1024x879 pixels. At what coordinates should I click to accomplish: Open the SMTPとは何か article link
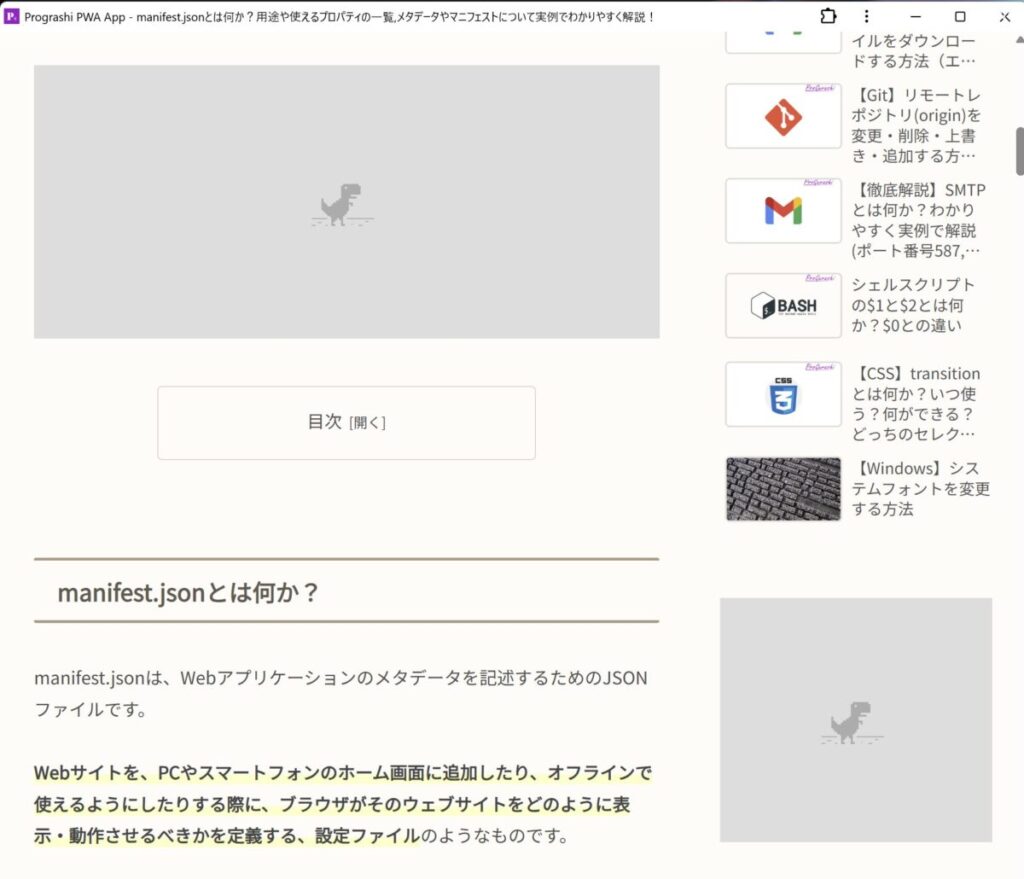point(917,220)
